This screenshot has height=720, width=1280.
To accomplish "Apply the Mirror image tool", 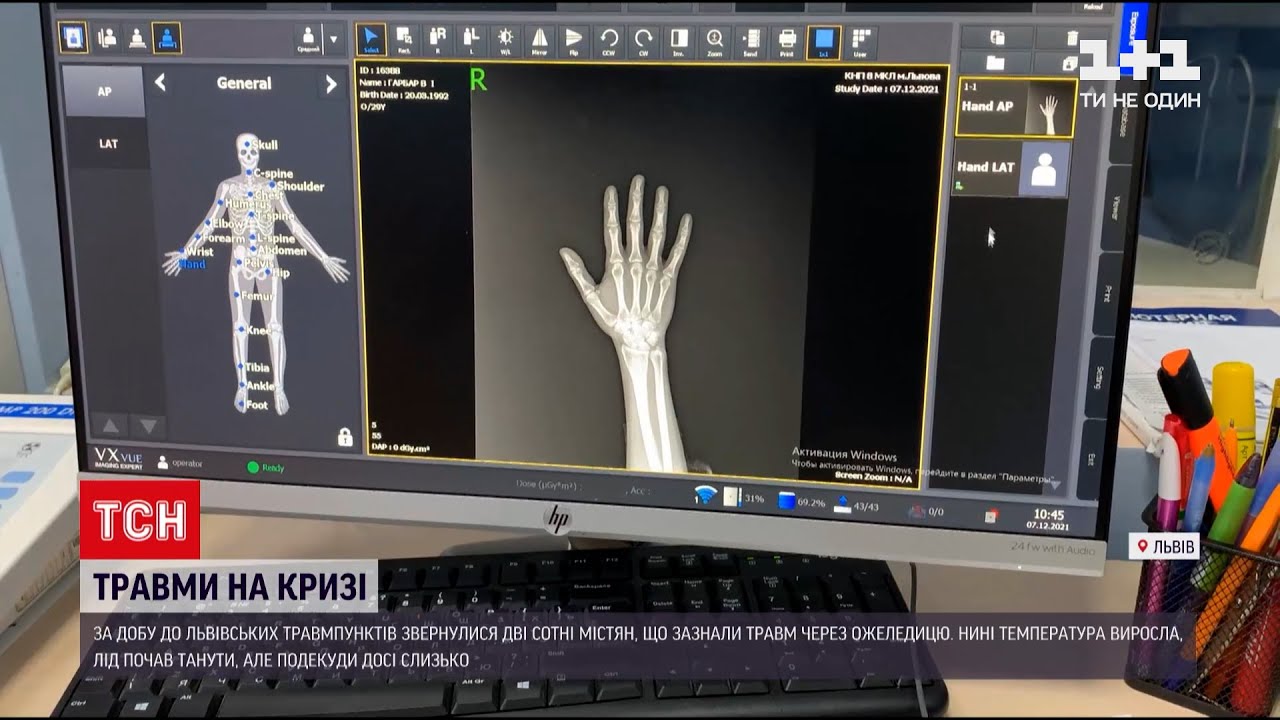I will coord(539,40).
